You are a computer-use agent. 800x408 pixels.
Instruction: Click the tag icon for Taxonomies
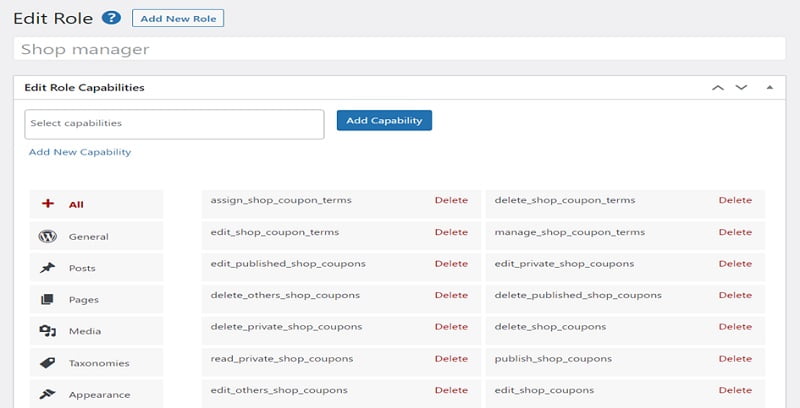tap(47, 363)
